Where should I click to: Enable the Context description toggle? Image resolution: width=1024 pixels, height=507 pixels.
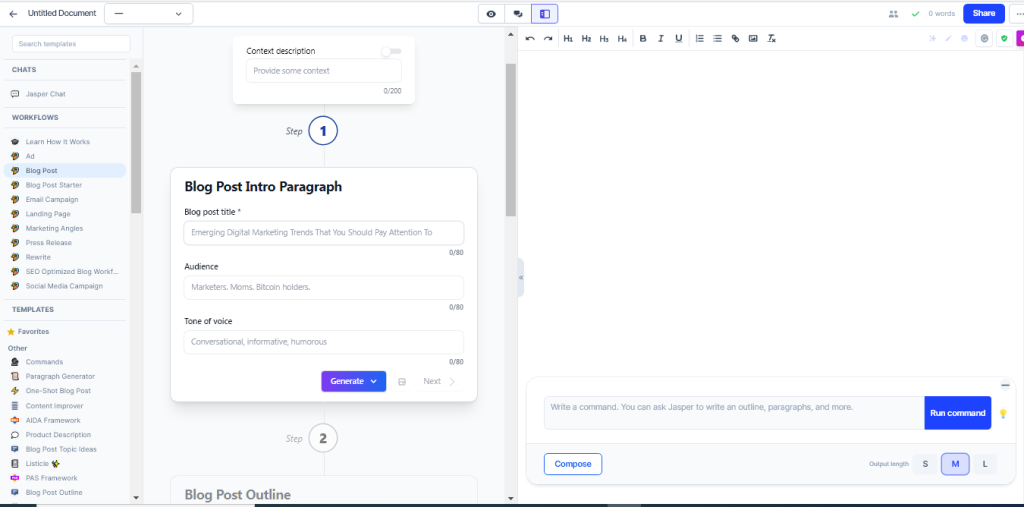click(x=391, y=51)
